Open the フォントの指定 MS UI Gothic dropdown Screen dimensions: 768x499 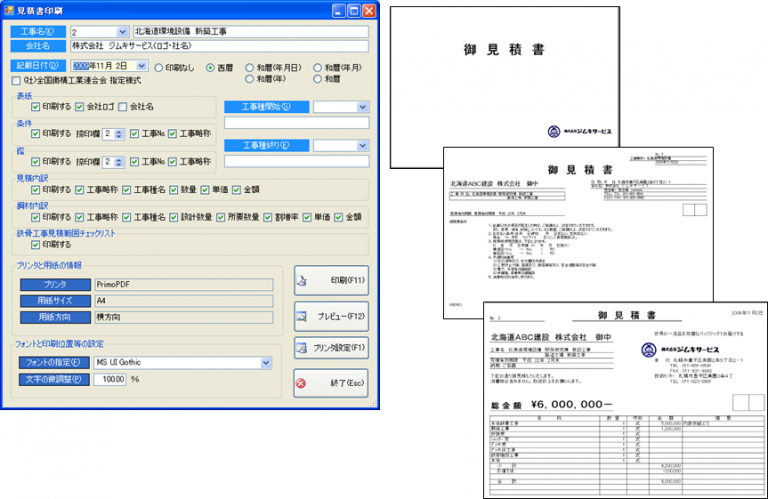[x=265, y=363]
